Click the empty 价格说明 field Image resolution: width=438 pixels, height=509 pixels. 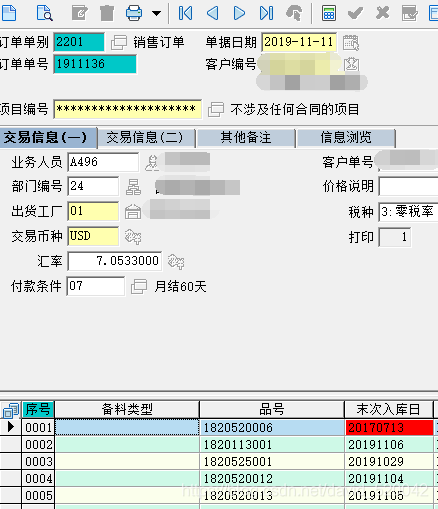(x=409, y=186)
